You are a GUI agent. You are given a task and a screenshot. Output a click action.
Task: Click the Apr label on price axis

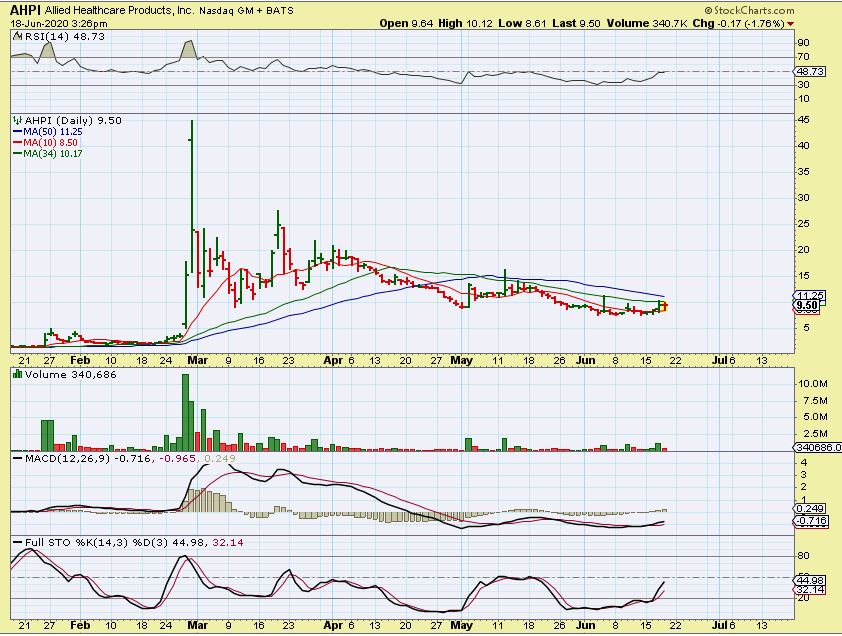click(333, 360)
